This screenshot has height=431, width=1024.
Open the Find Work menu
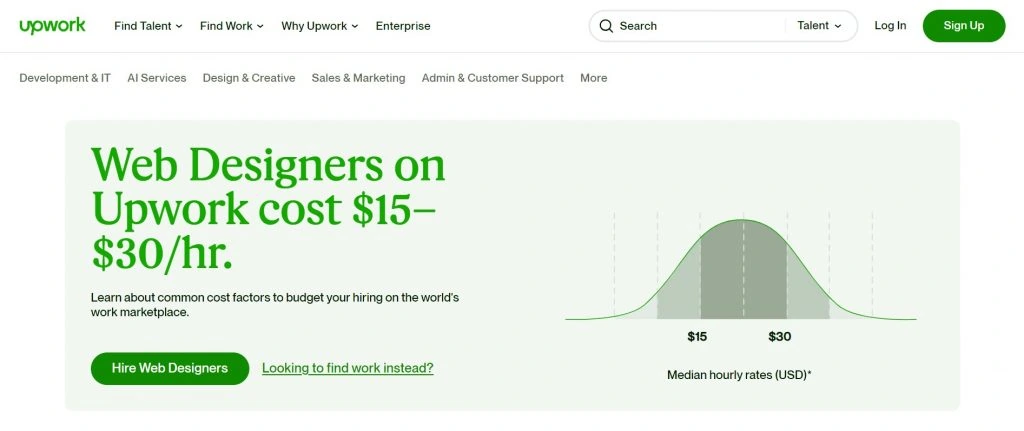pyautogui.click(x=232, y=26)
